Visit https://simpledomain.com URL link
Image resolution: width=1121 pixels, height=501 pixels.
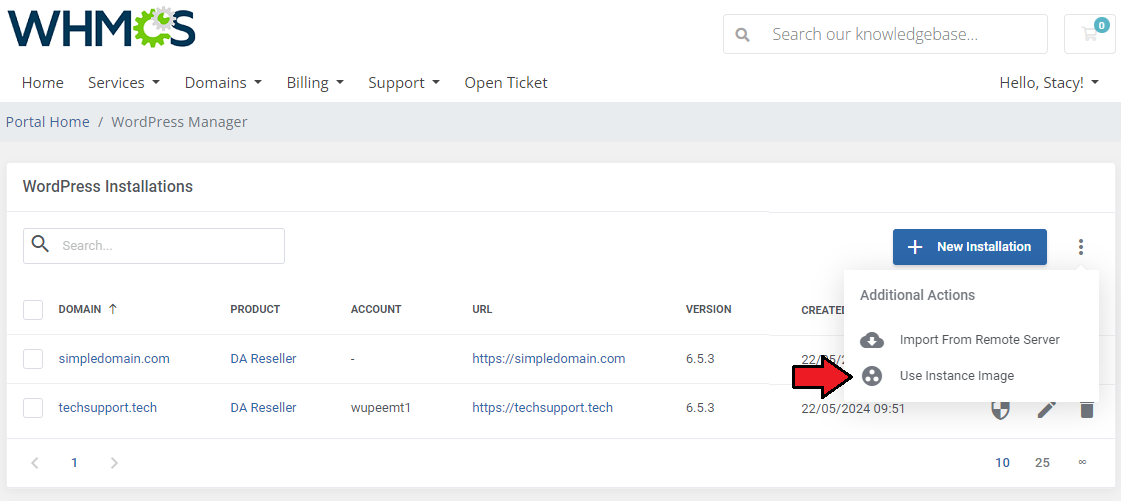pyautogui.click(x=548, y=359)
